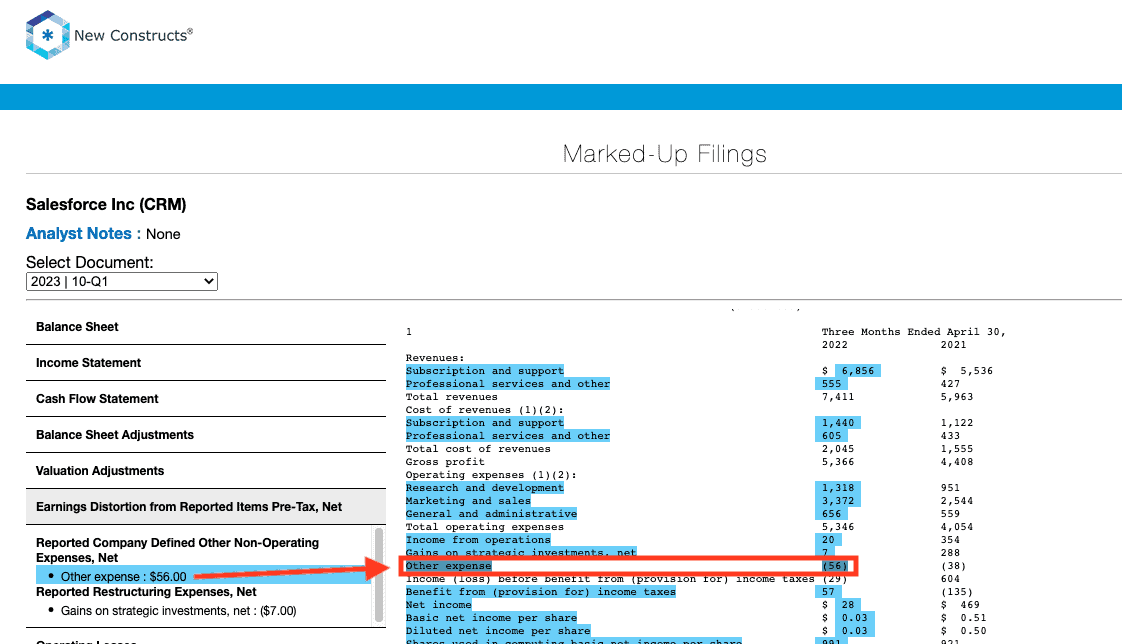
Task: Click the highlighted value 6,856
Action: [857, 371]
